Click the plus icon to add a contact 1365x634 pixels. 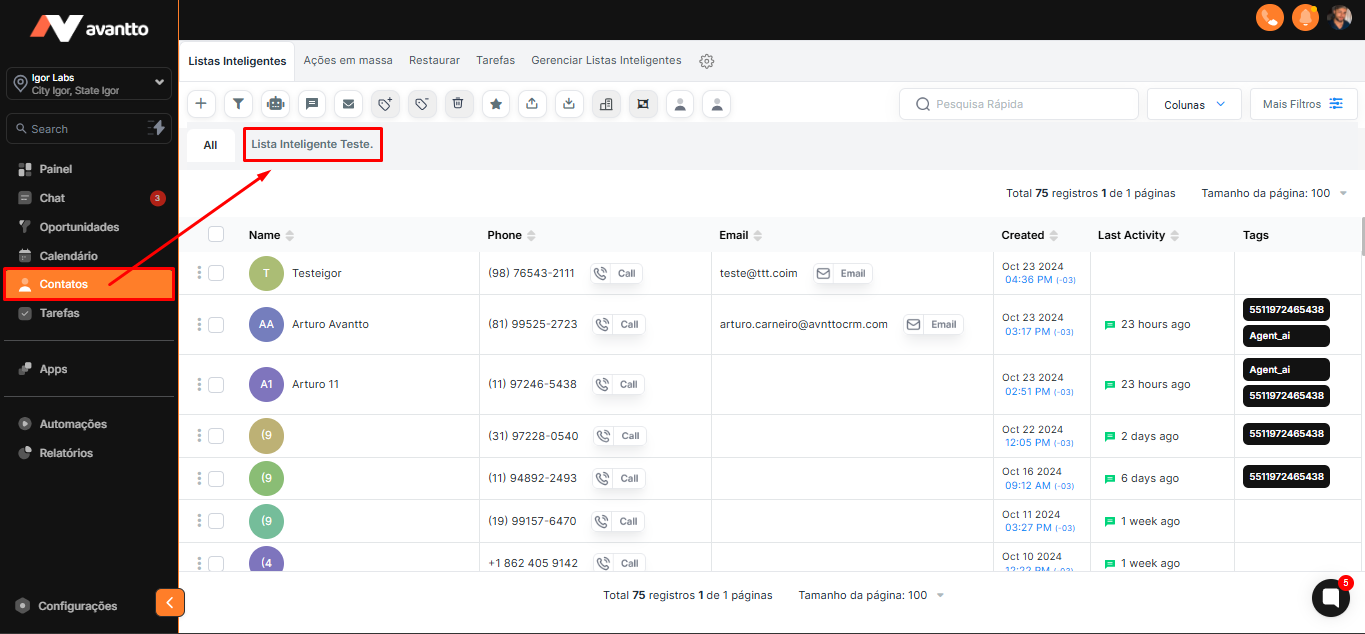[201, 104]
